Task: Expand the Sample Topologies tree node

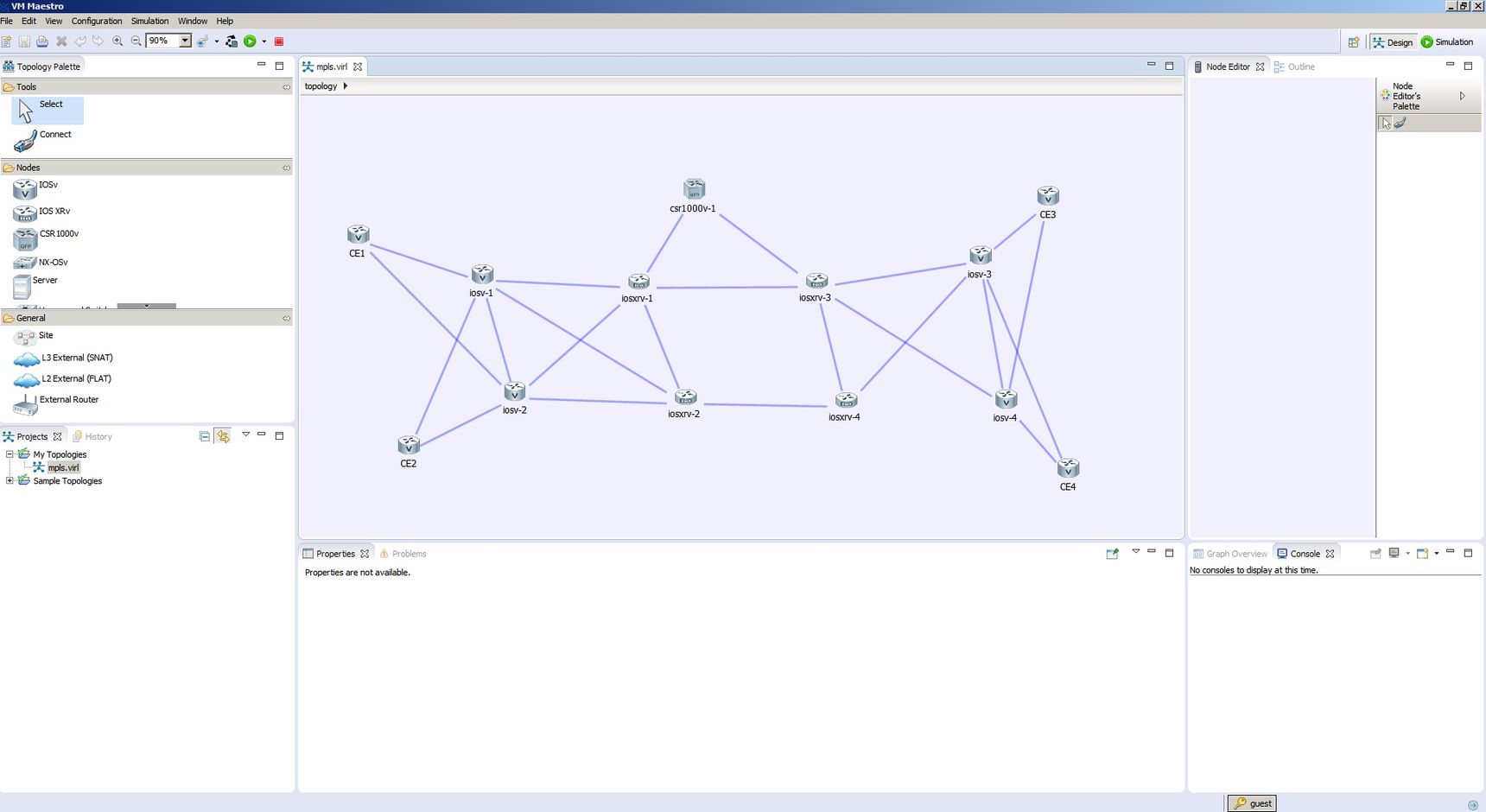Action: [10, 481]
